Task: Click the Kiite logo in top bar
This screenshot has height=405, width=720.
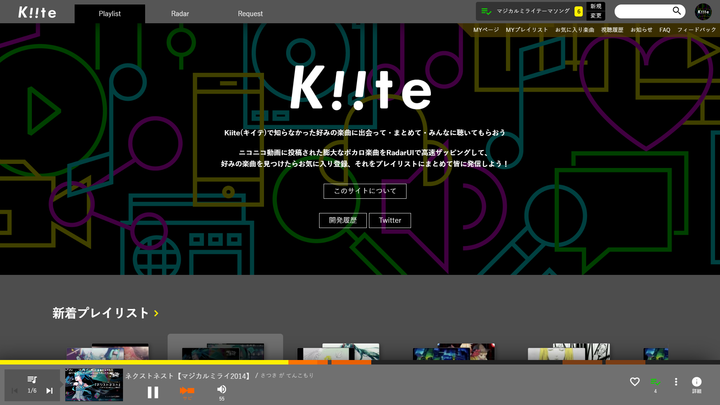Action: pos(35,13)
